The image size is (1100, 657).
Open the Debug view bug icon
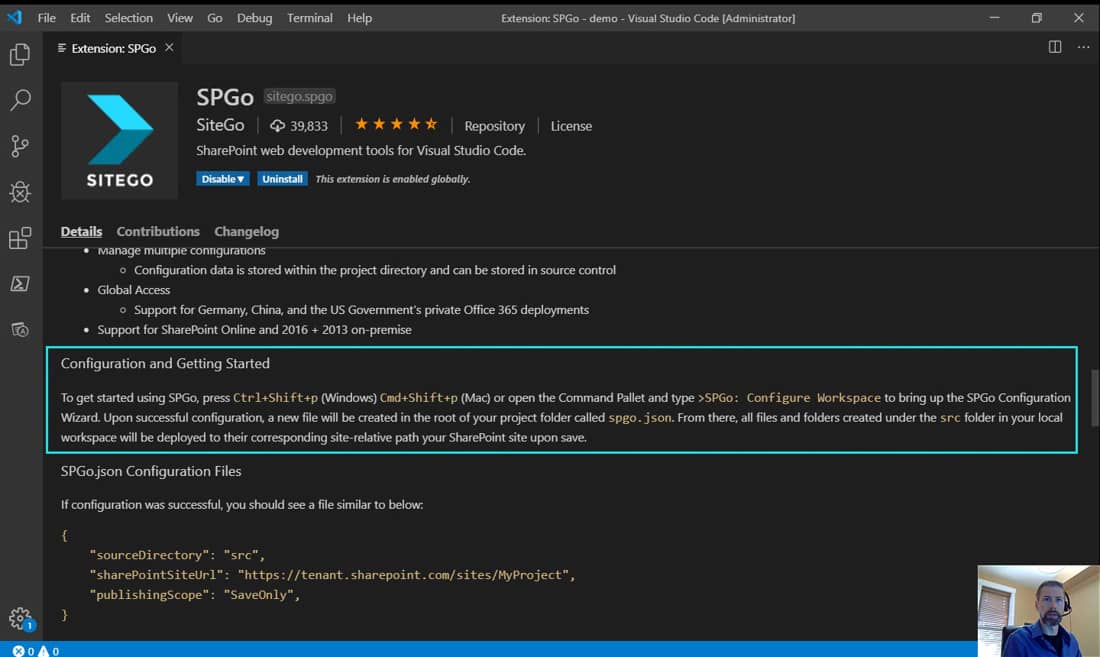(x=20, y=192)
